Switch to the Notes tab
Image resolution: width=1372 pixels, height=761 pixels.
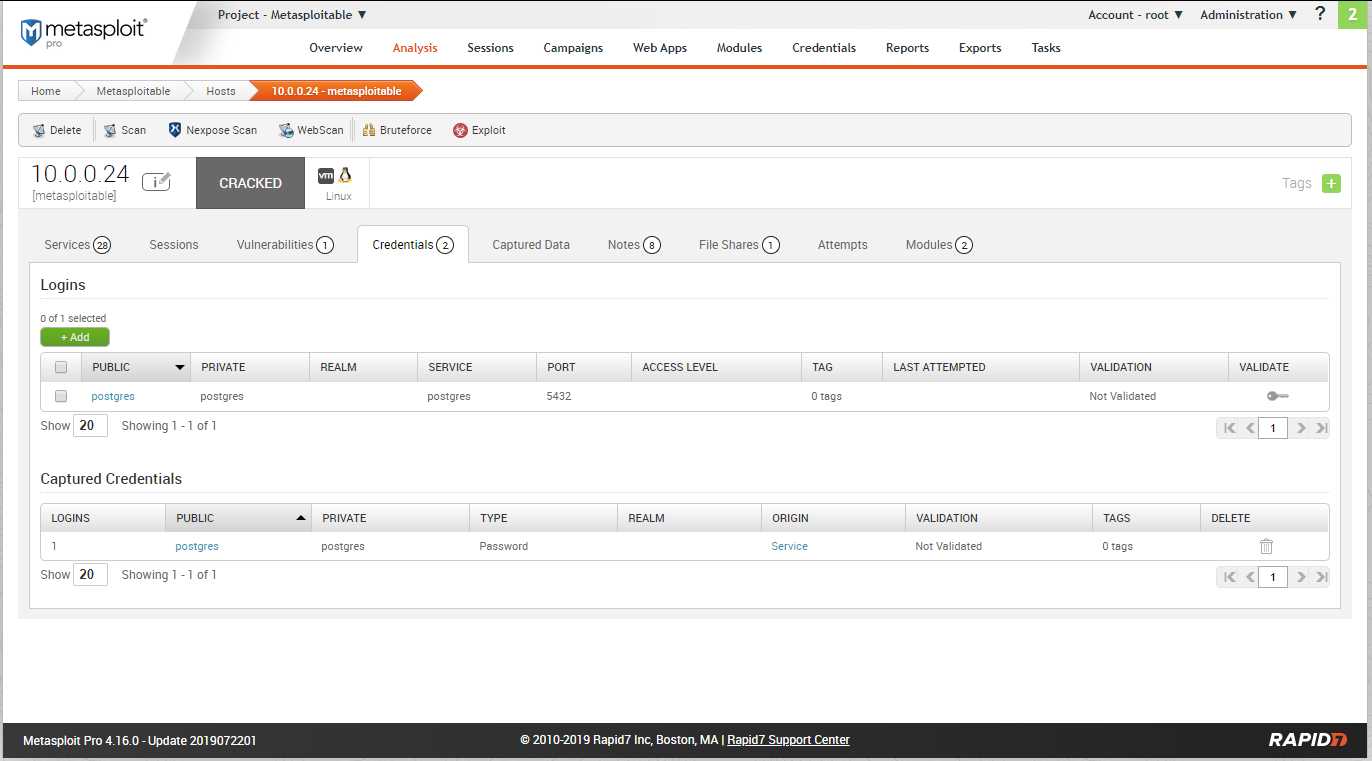click(634, 245)
